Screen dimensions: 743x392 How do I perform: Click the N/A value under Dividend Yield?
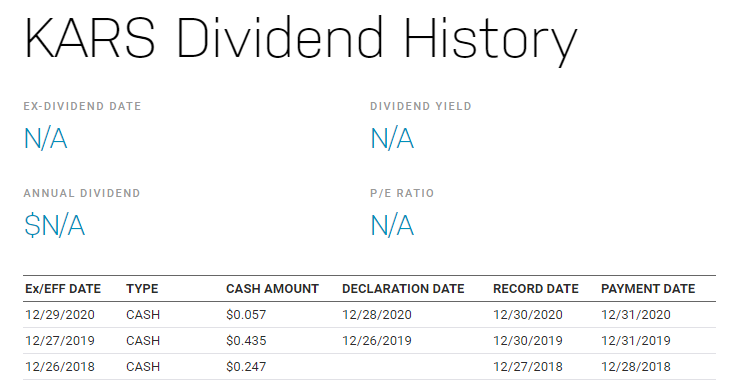point(392,139)
